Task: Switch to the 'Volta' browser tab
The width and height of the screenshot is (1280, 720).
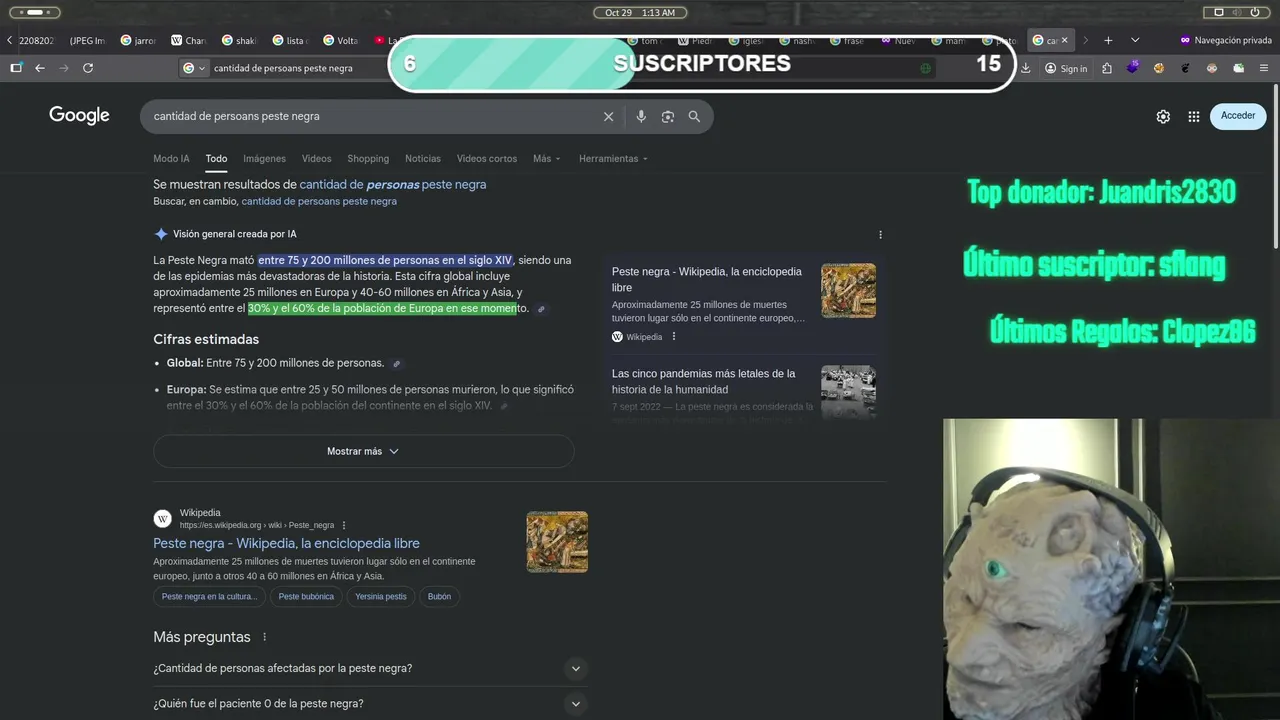Action: pyautogui.click(x=340, y=40)
